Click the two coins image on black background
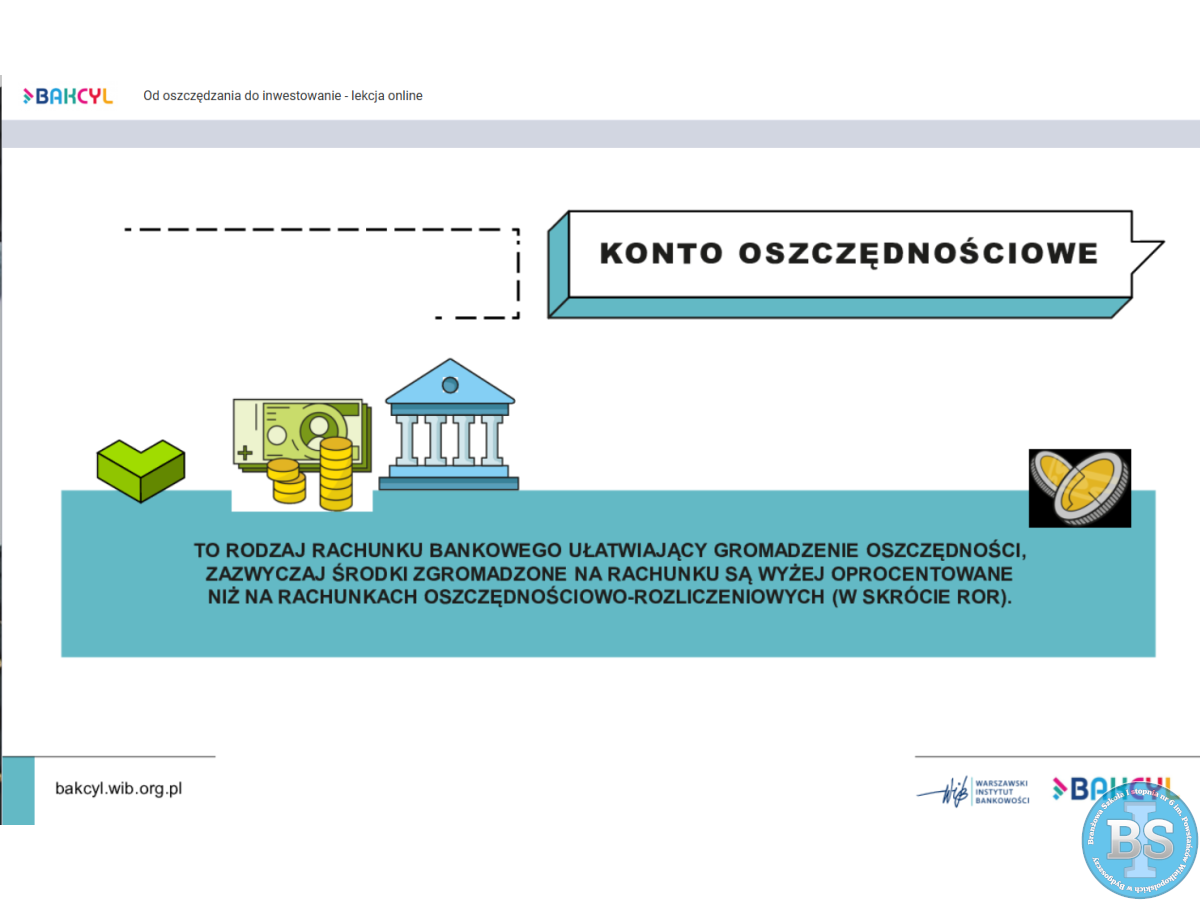Viewport: 1200px width, 900px height. click(1079, 488)
